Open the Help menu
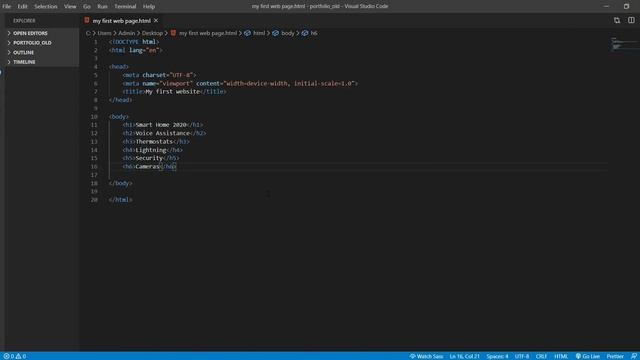 [x=149, y=7]
